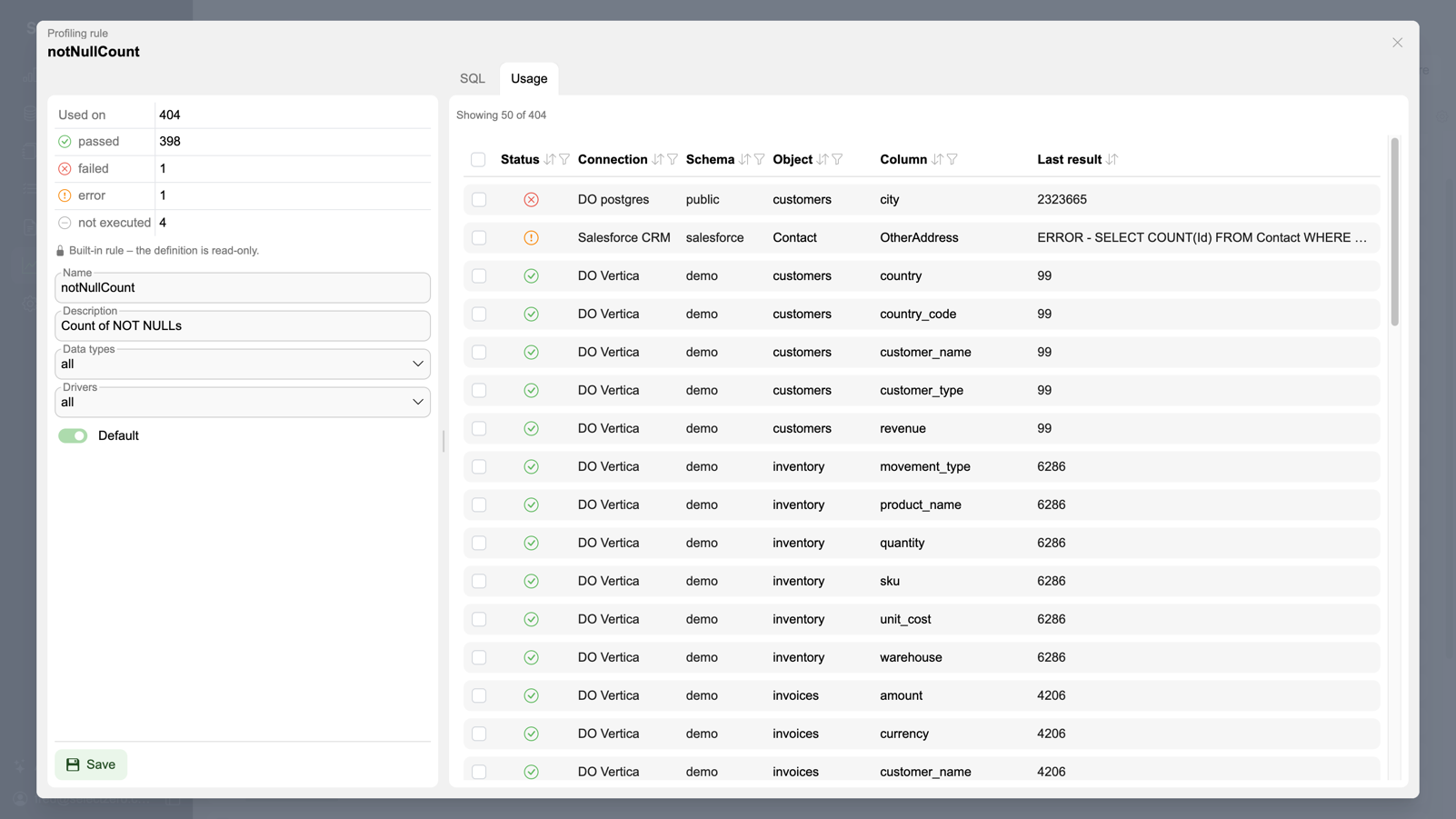Sort the table by Object

click(823, 159)
